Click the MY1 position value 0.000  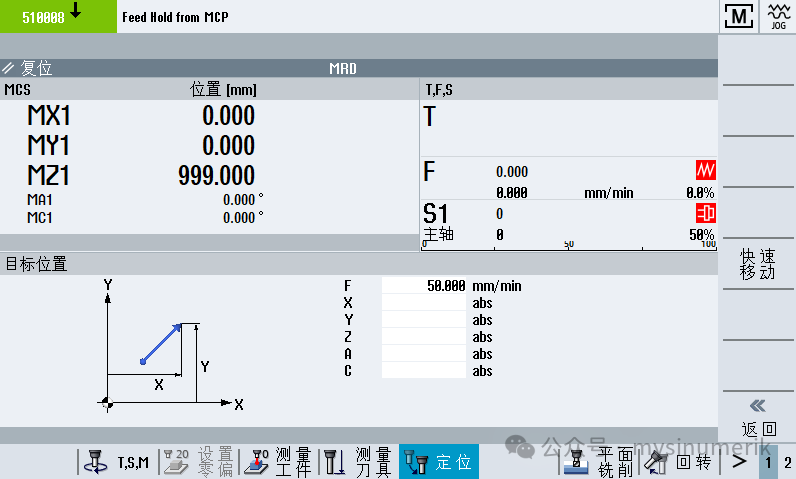(228, 146)
